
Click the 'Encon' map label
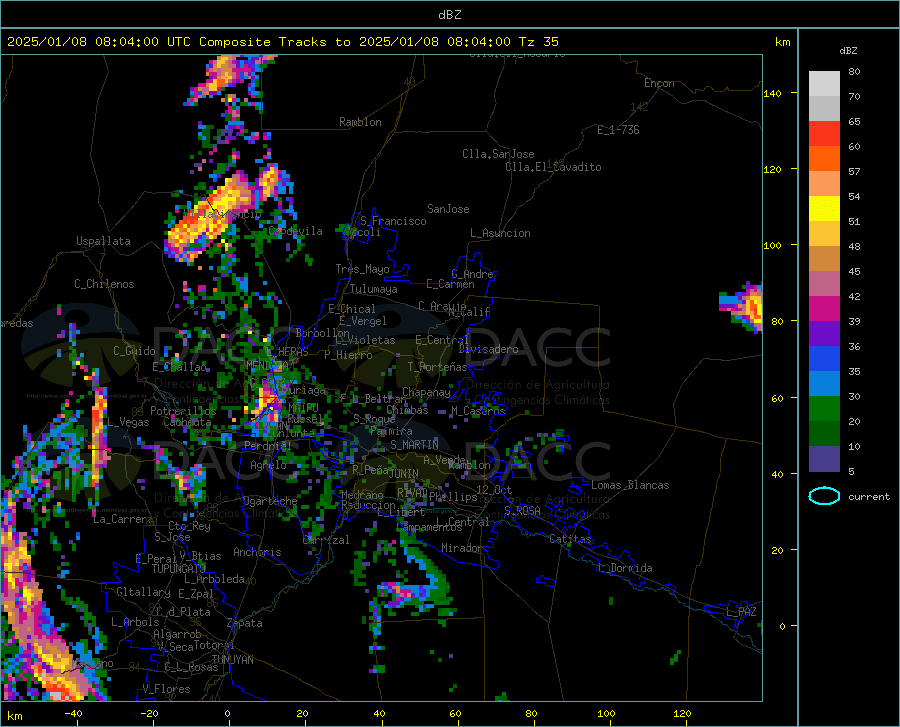tap(659, 83)
